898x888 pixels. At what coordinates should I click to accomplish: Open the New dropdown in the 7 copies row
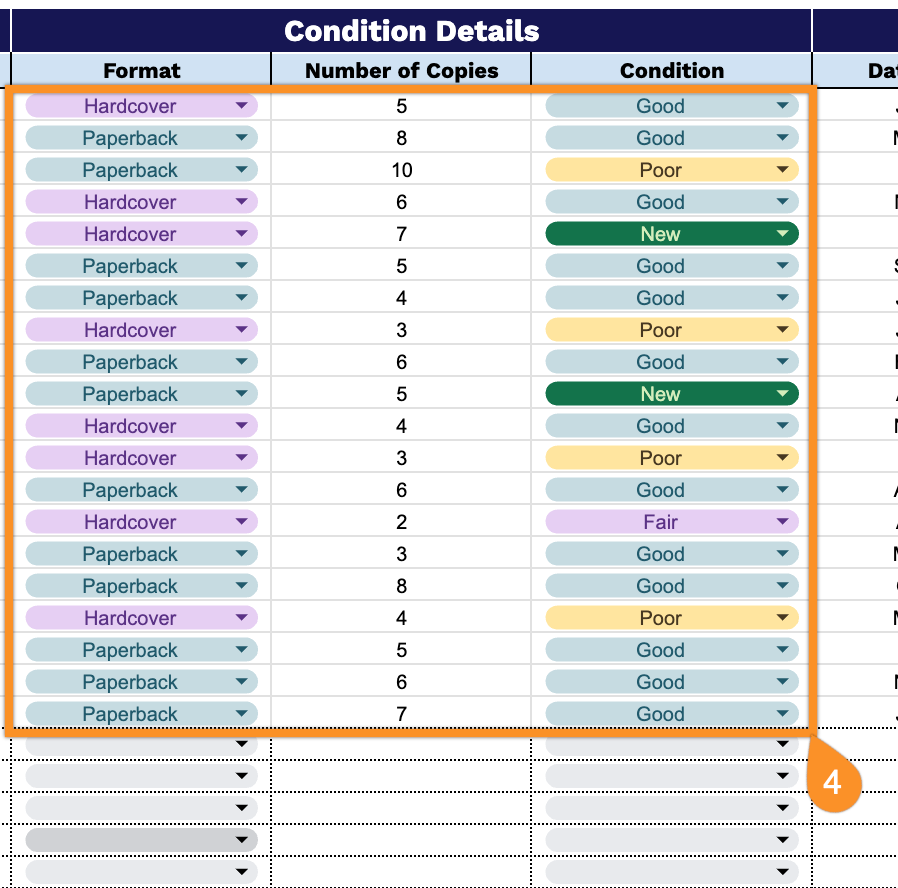coord(782,234)
